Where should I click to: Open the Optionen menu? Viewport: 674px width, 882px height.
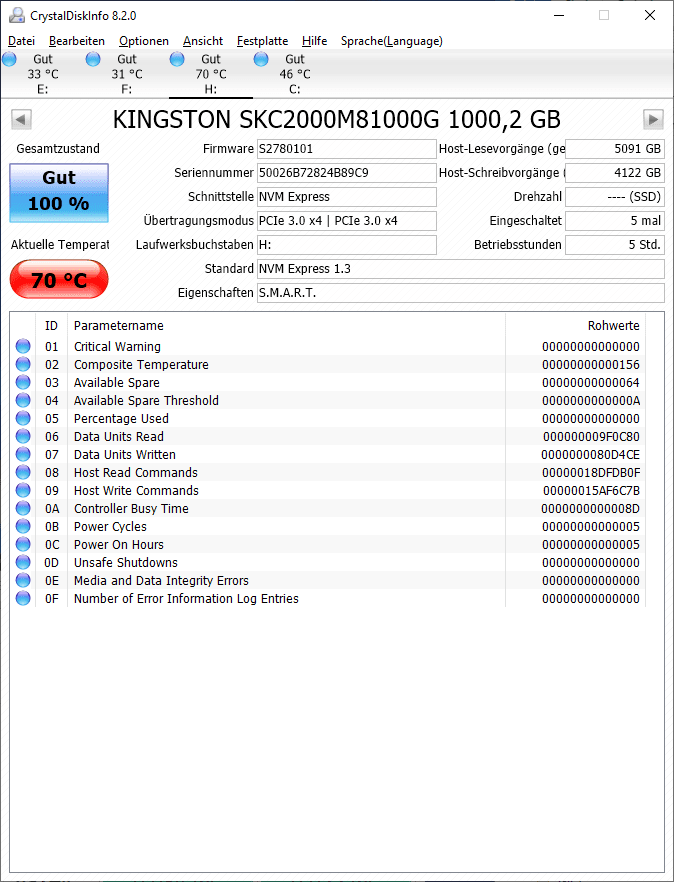143,41
